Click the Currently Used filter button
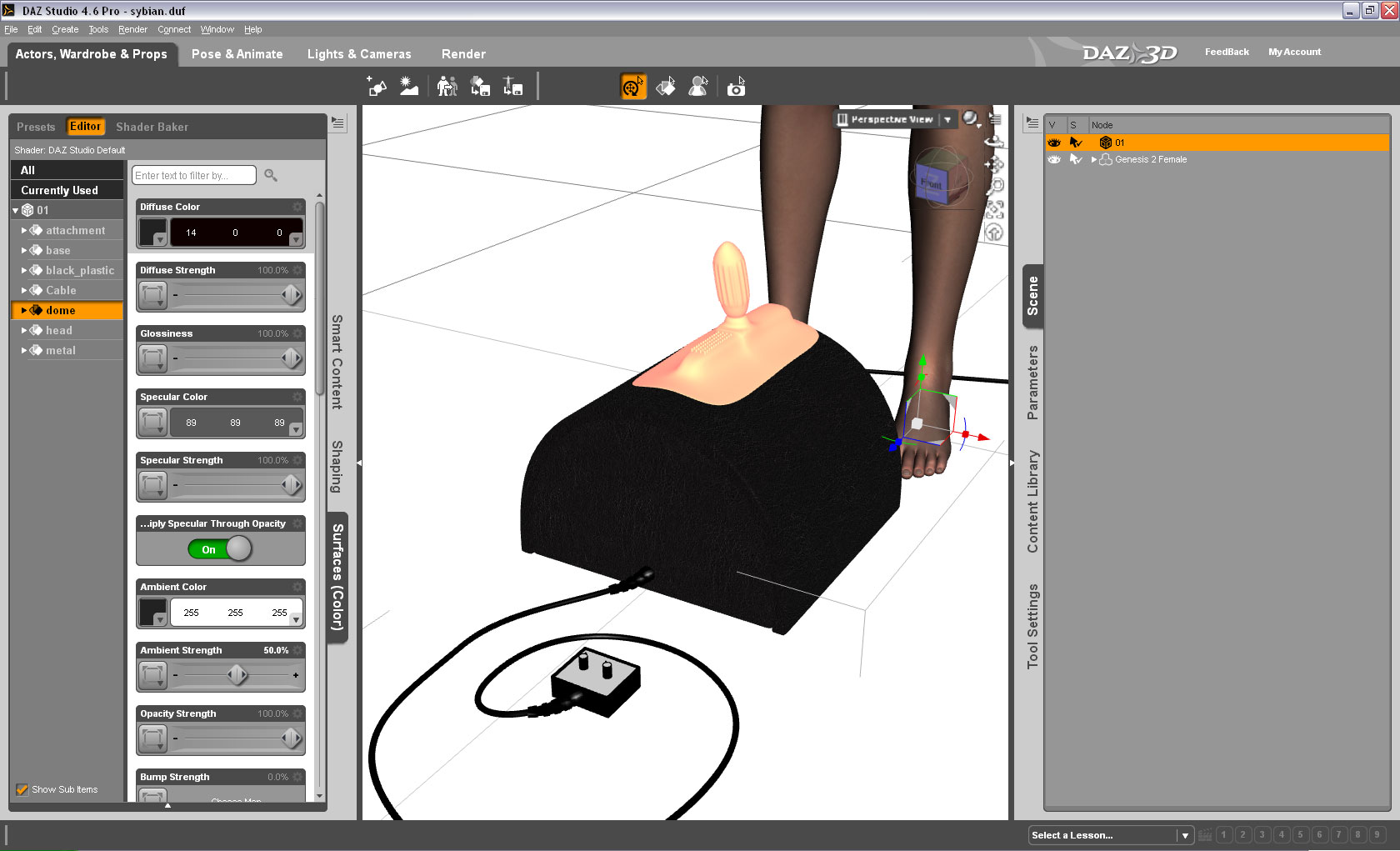 click(67, 190)
